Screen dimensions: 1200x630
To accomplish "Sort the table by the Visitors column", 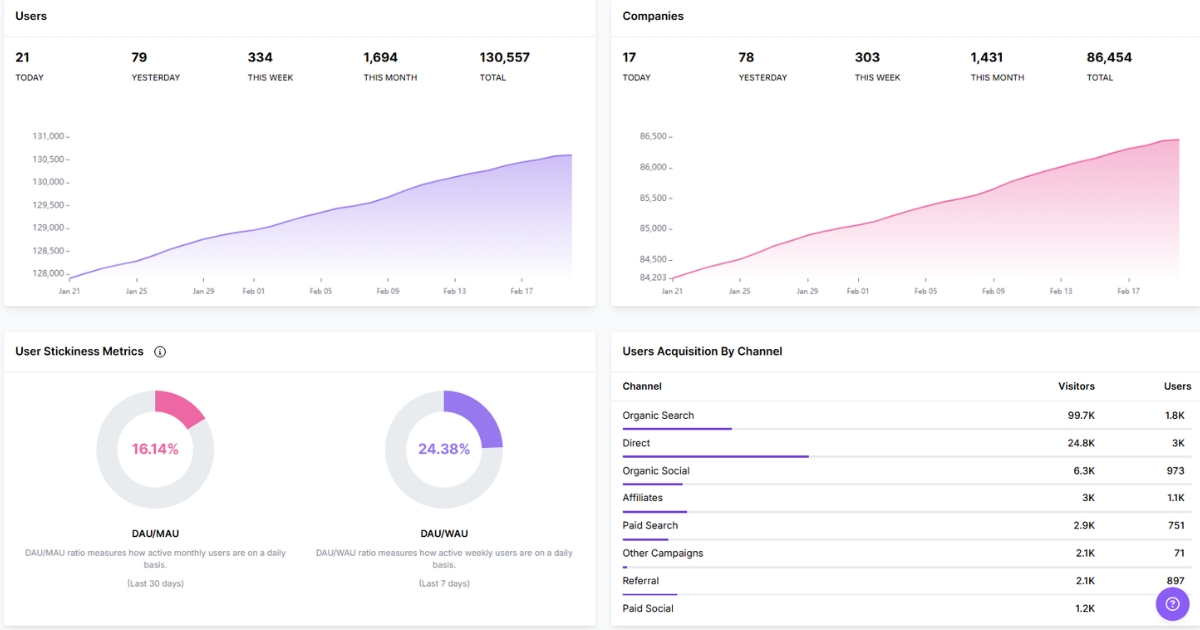I will (1076, 386).
